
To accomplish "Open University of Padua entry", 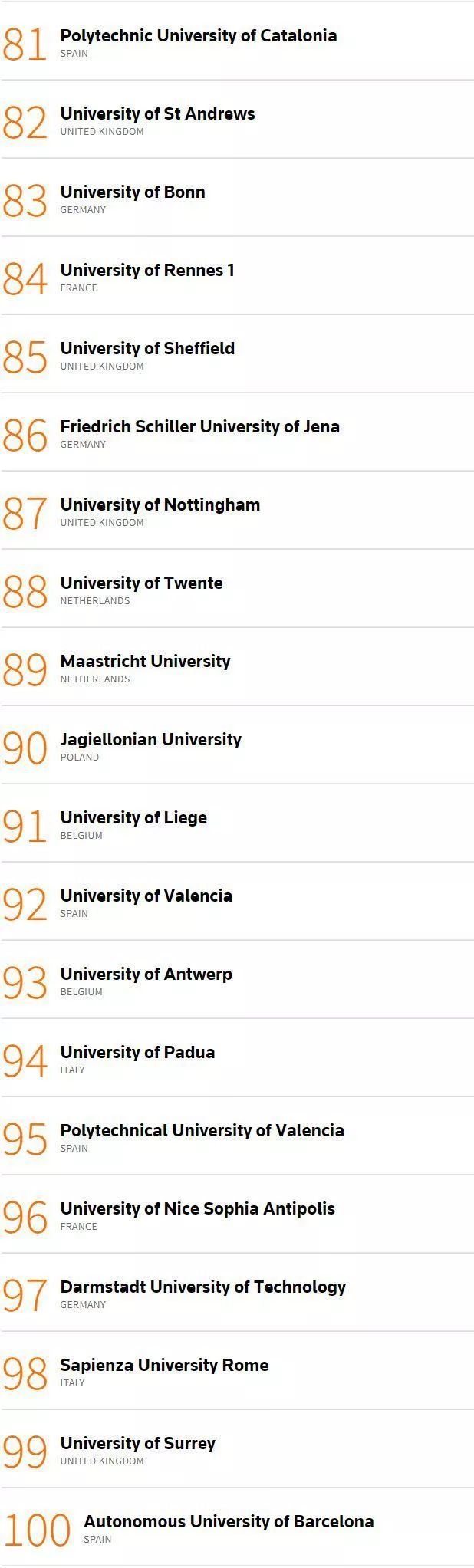I will click(137, 1053).
